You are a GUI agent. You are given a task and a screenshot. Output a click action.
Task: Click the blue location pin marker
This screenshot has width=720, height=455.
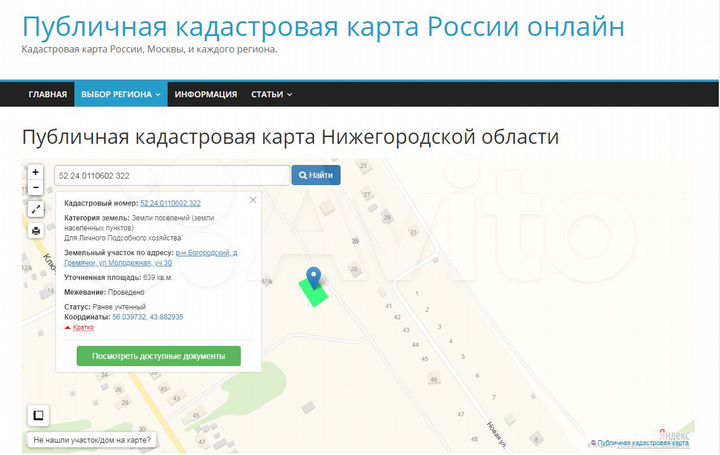click(314, 277)
